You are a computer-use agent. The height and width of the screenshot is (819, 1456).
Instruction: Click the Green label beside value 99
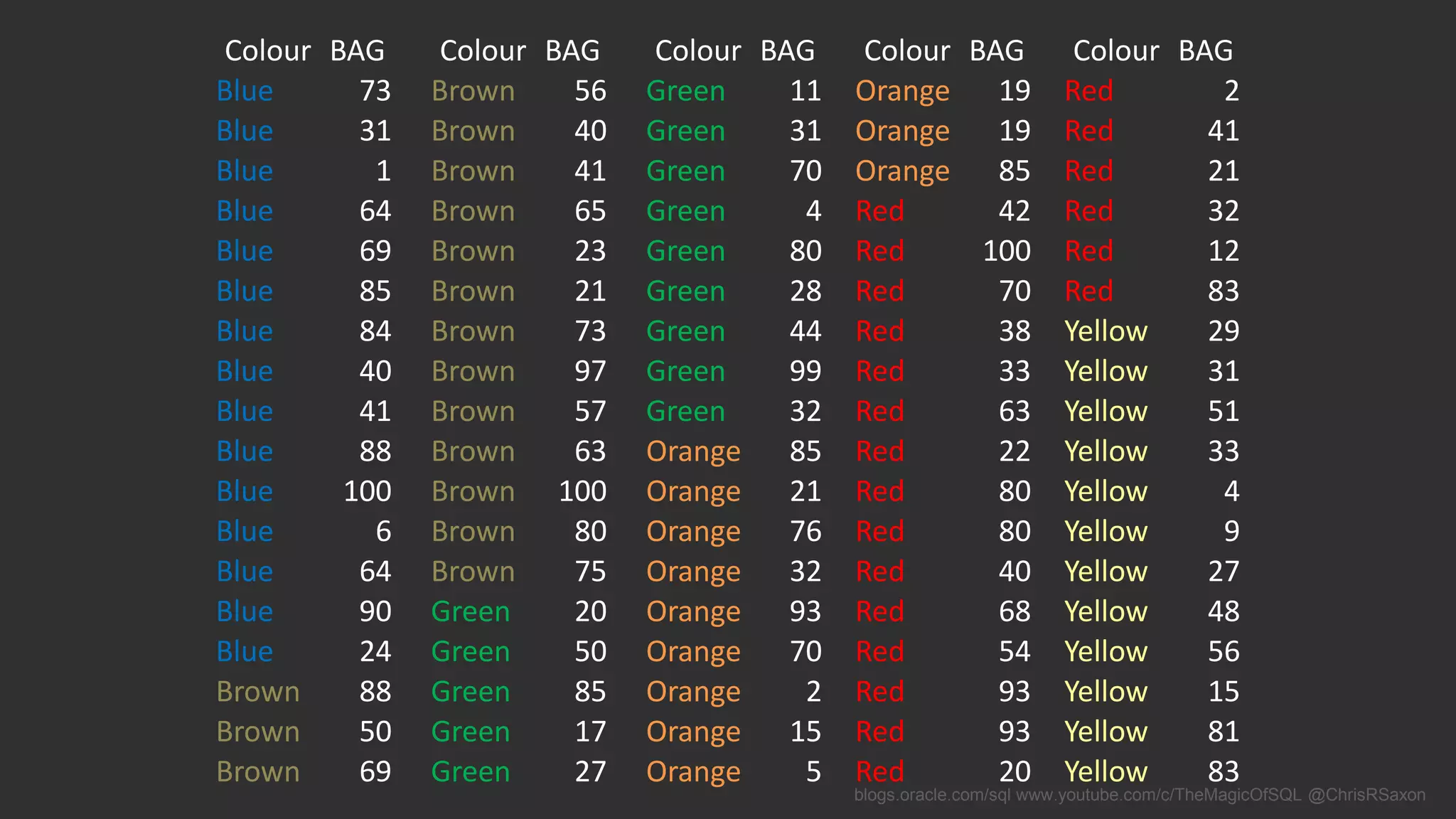[x=685, y=371]
